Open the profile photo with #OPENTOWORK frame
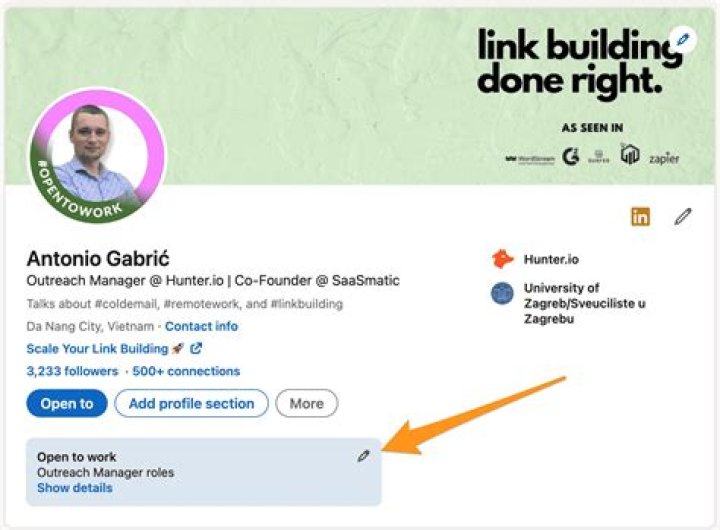This screenshot has height=530, width=720. (x=97, y=157)
